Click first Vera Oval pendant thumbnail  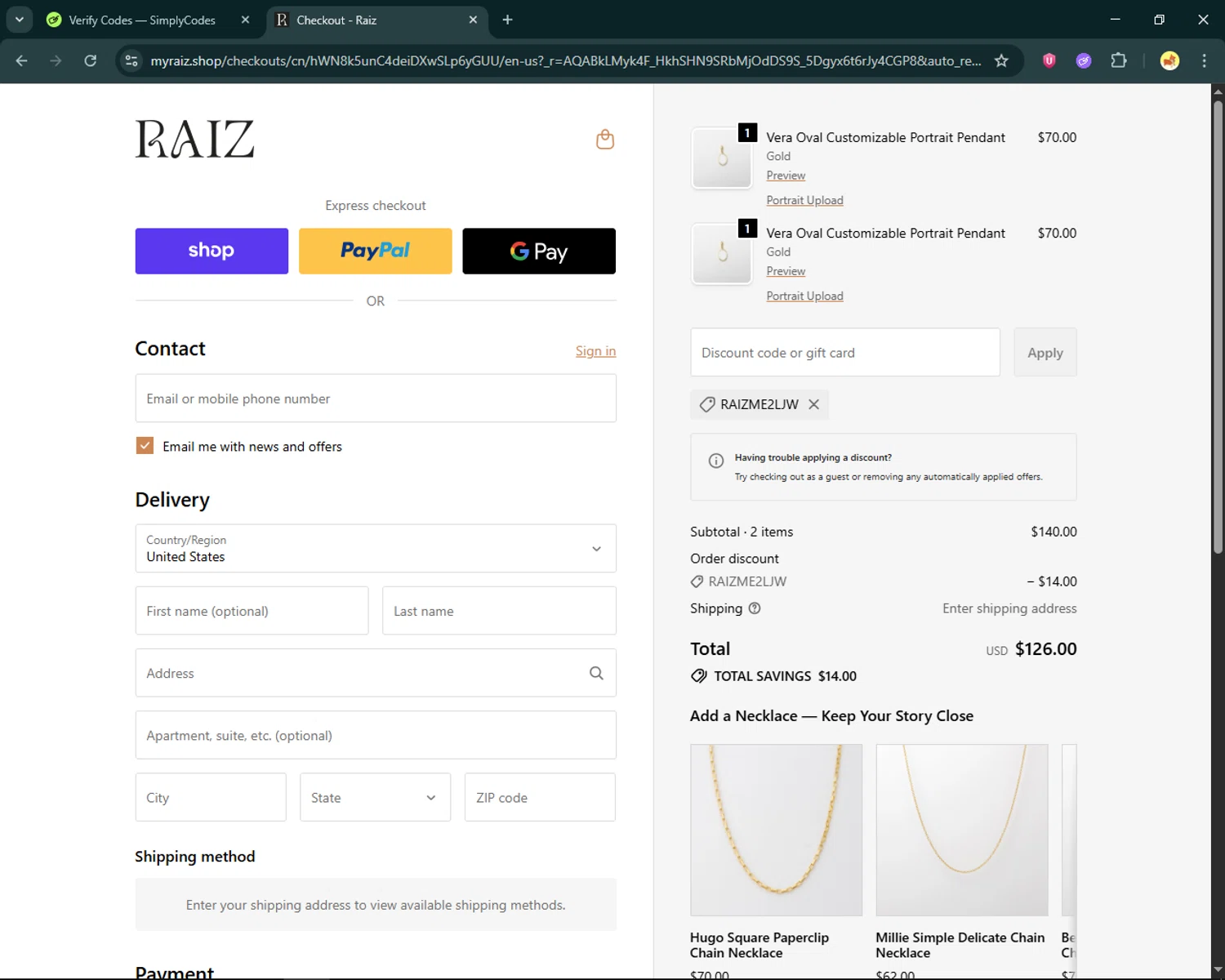pos(722,158)
